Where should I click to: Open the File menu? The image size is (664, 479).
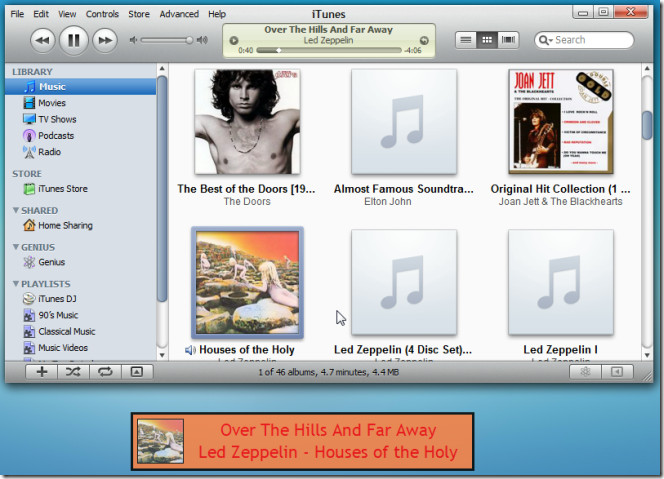pyautogui.click(x=17, y=14)
